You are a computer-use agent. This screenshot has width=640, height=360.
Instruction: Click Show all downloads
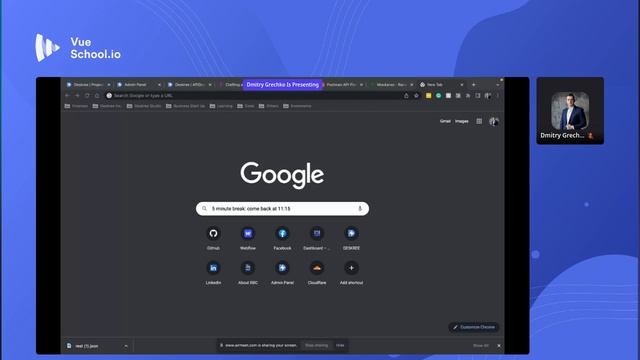click(480, 346)
